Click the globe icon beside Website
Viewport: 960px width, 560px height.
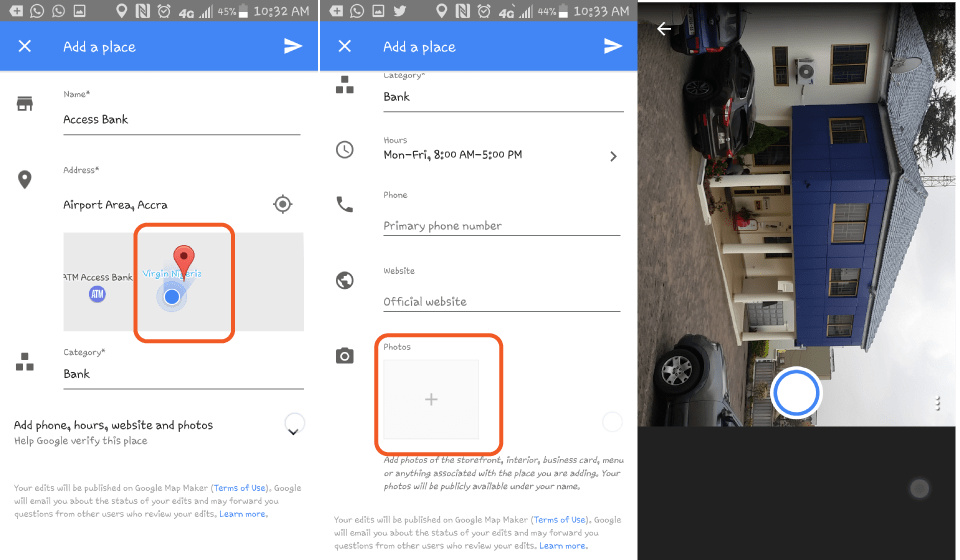point(345,280)
